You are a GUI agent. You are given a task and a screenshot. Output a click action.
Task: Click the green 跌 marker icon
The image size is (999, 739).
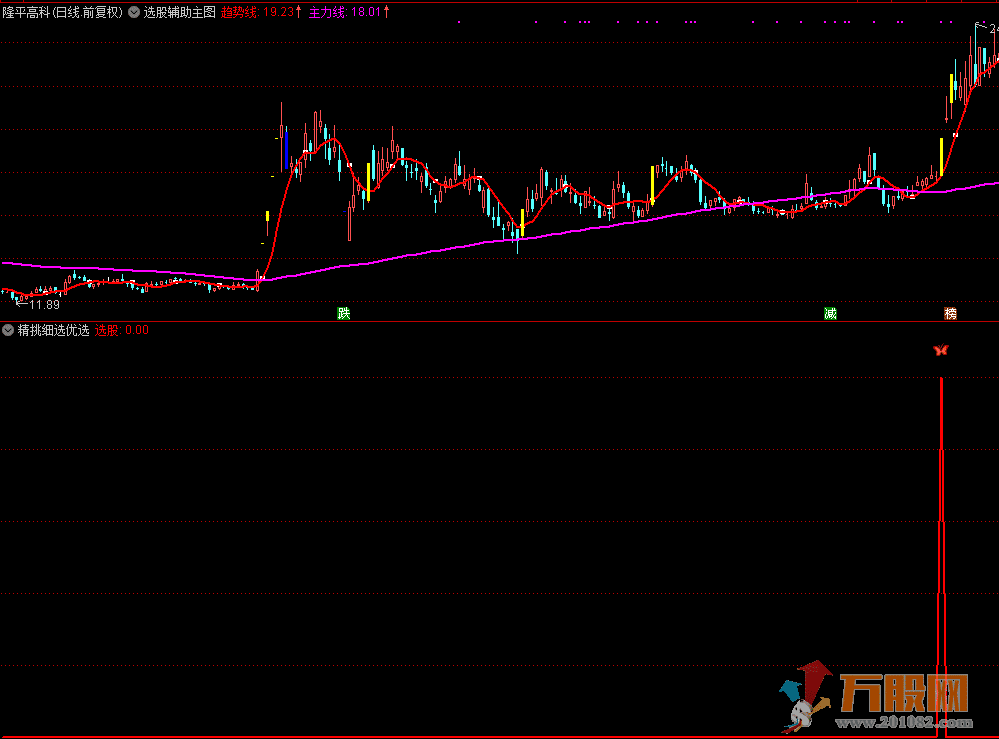tap(344, 313)
